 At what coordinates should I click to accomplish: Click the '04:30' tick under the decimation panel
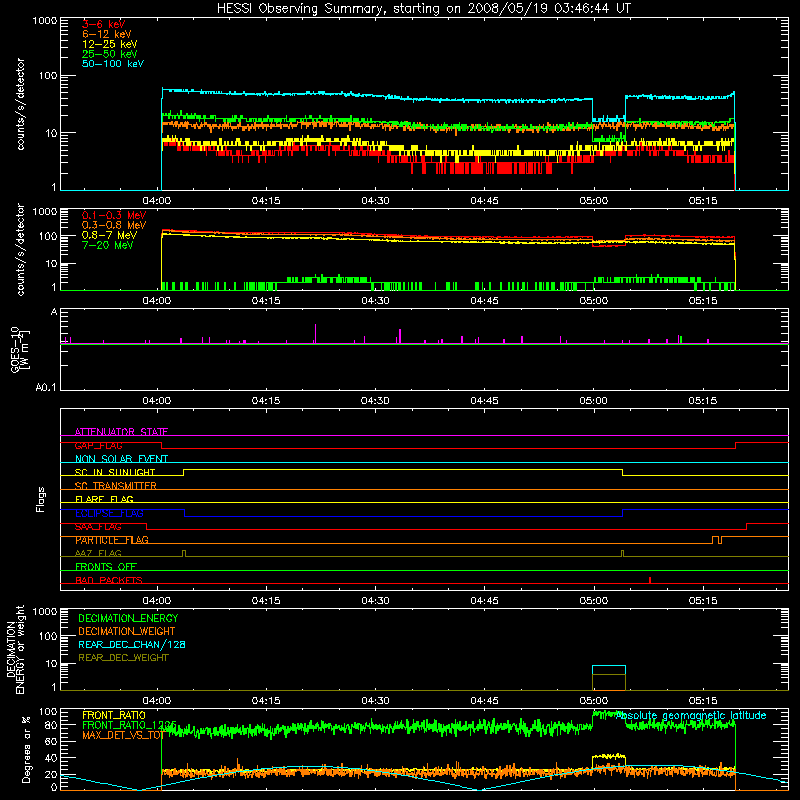[x=375, y=701]
